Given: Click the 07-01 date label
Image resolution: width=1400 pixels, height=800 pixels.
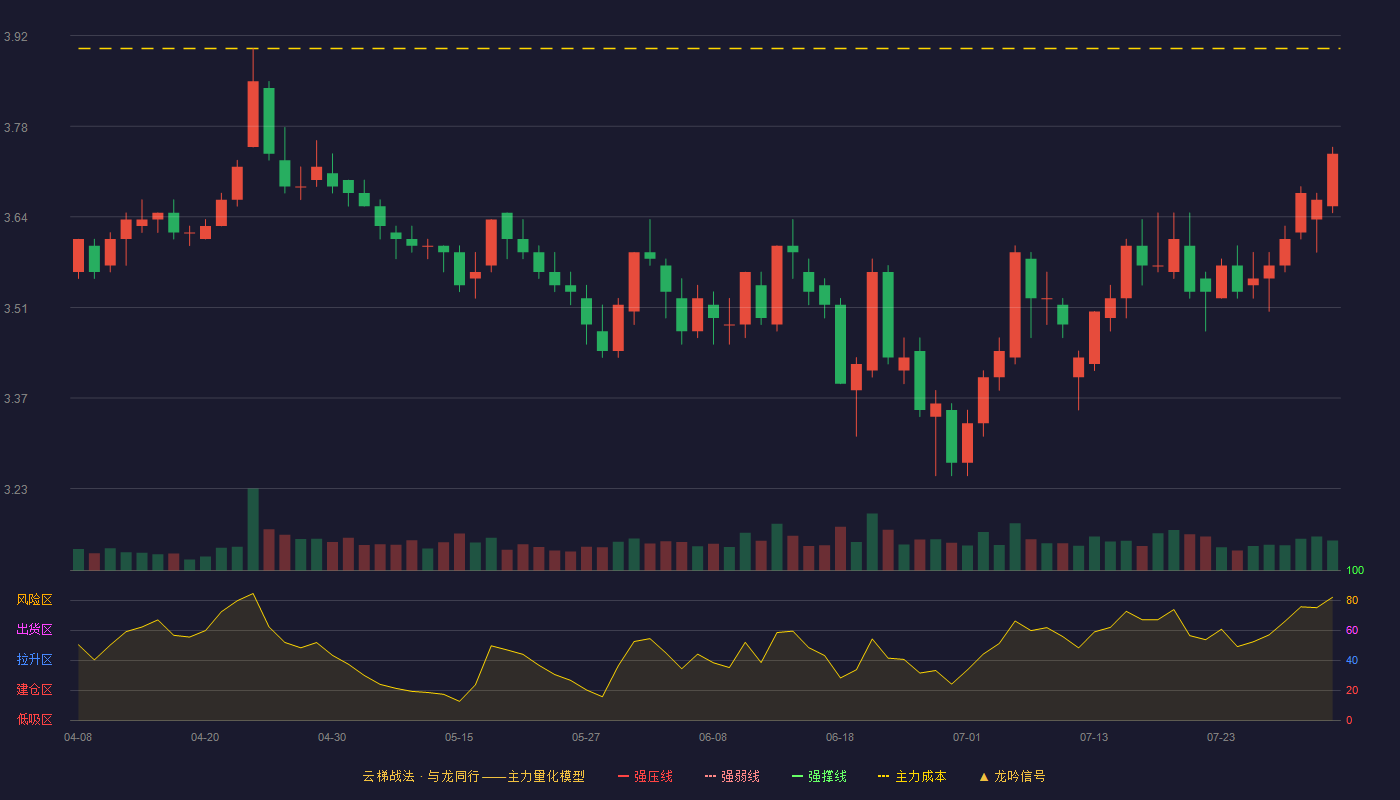Looking at the screenshot, I should click(x=967, y=737).
